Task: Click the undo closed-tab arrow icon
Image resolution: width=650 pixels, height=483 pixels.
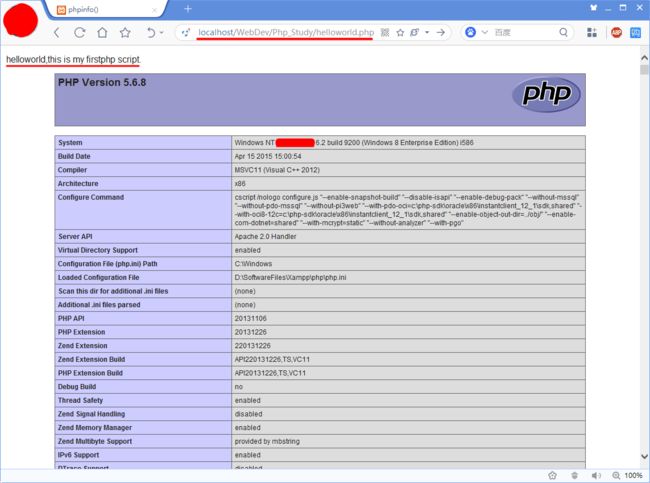Action: pyautogui.click(x=151, y=32)
